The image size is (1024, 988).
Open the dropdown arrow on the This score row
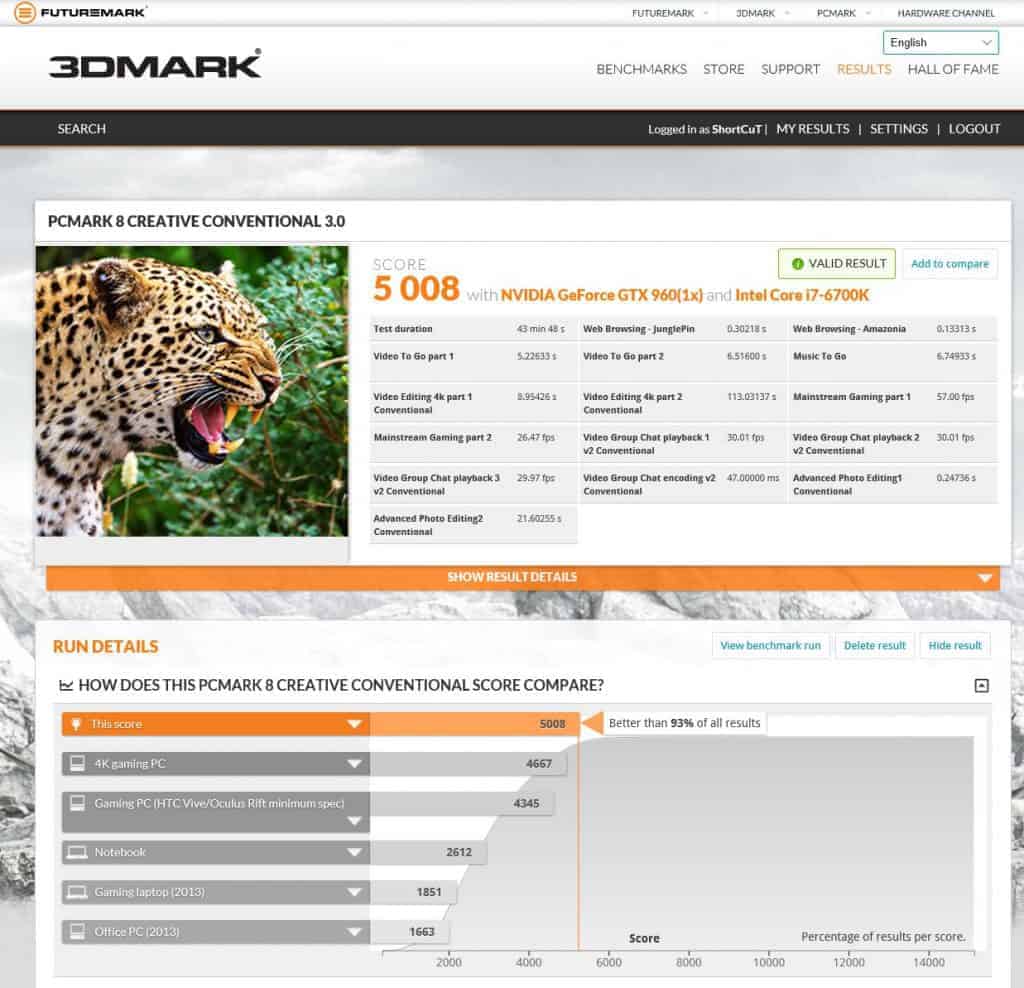tap(355, 723)
